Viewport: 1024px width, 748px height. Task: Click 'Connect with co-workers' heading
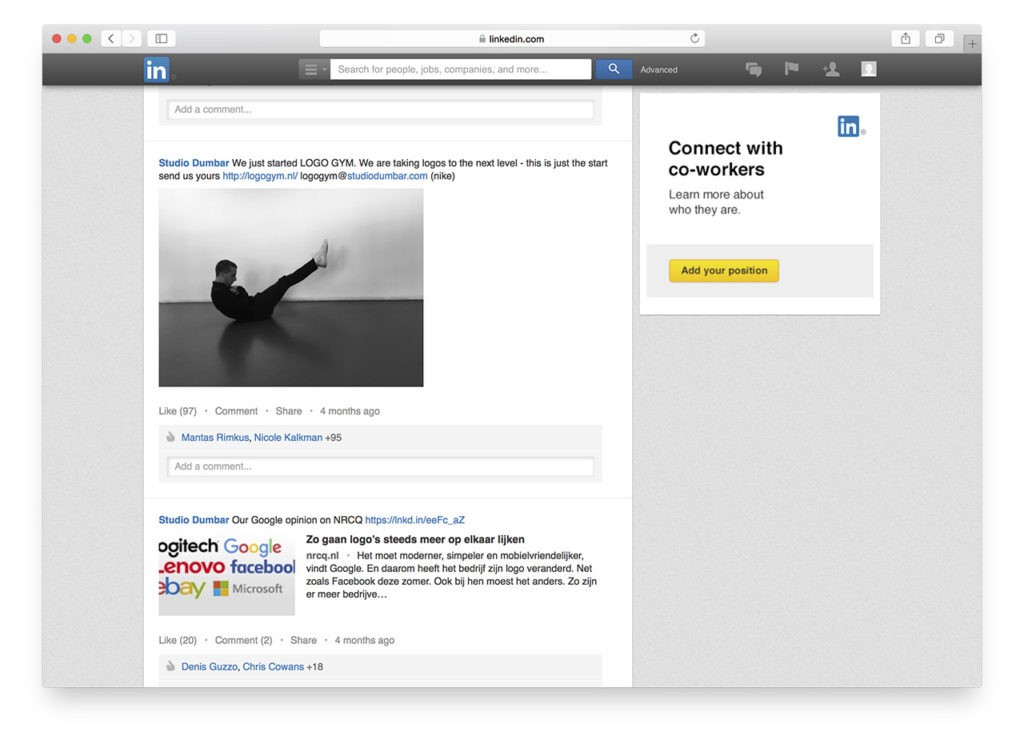pyautogui.click(x=725, y=159)
